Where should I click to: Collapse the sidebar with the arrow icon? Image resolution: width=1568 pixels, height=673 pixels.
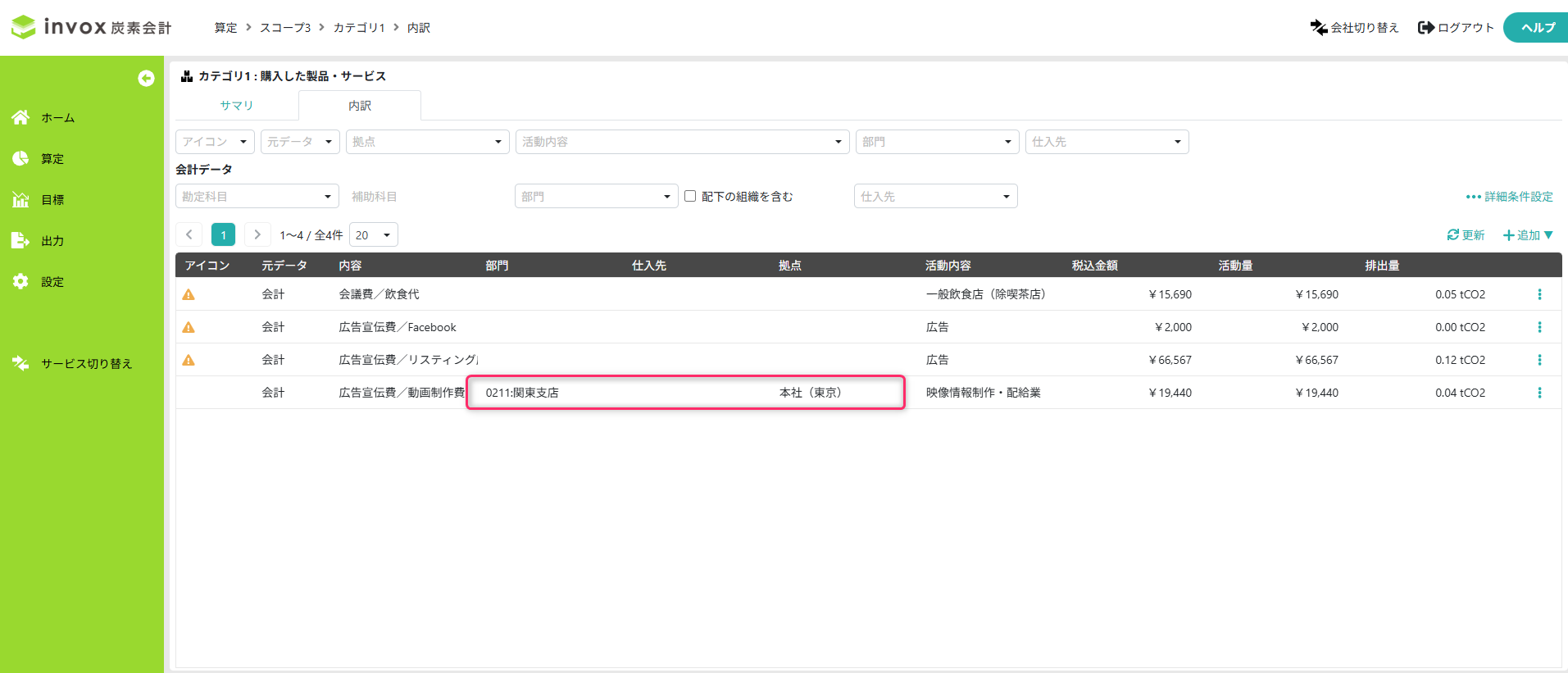146,78
